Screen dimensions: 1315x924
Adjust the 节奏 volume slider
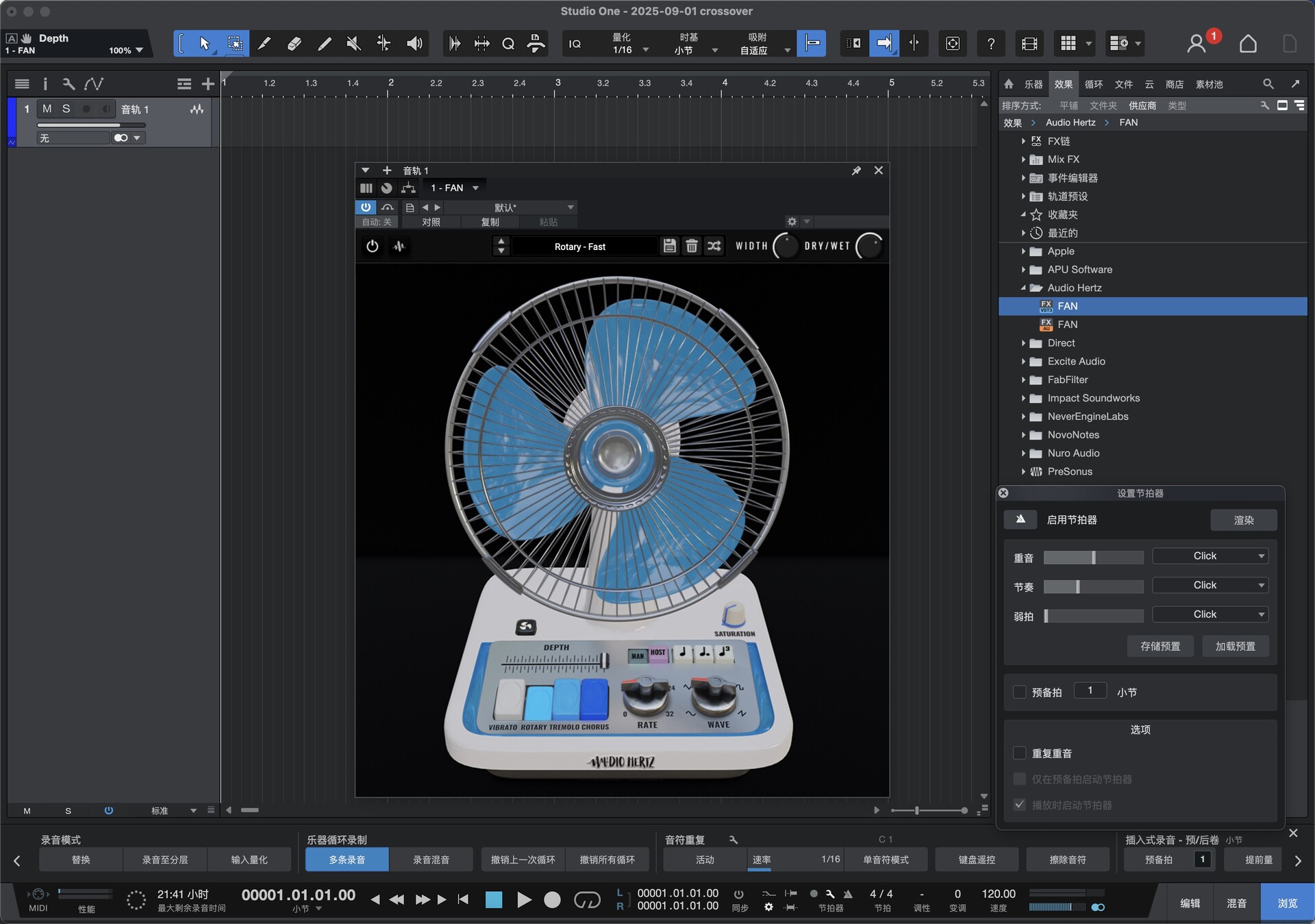point(1093,586)
